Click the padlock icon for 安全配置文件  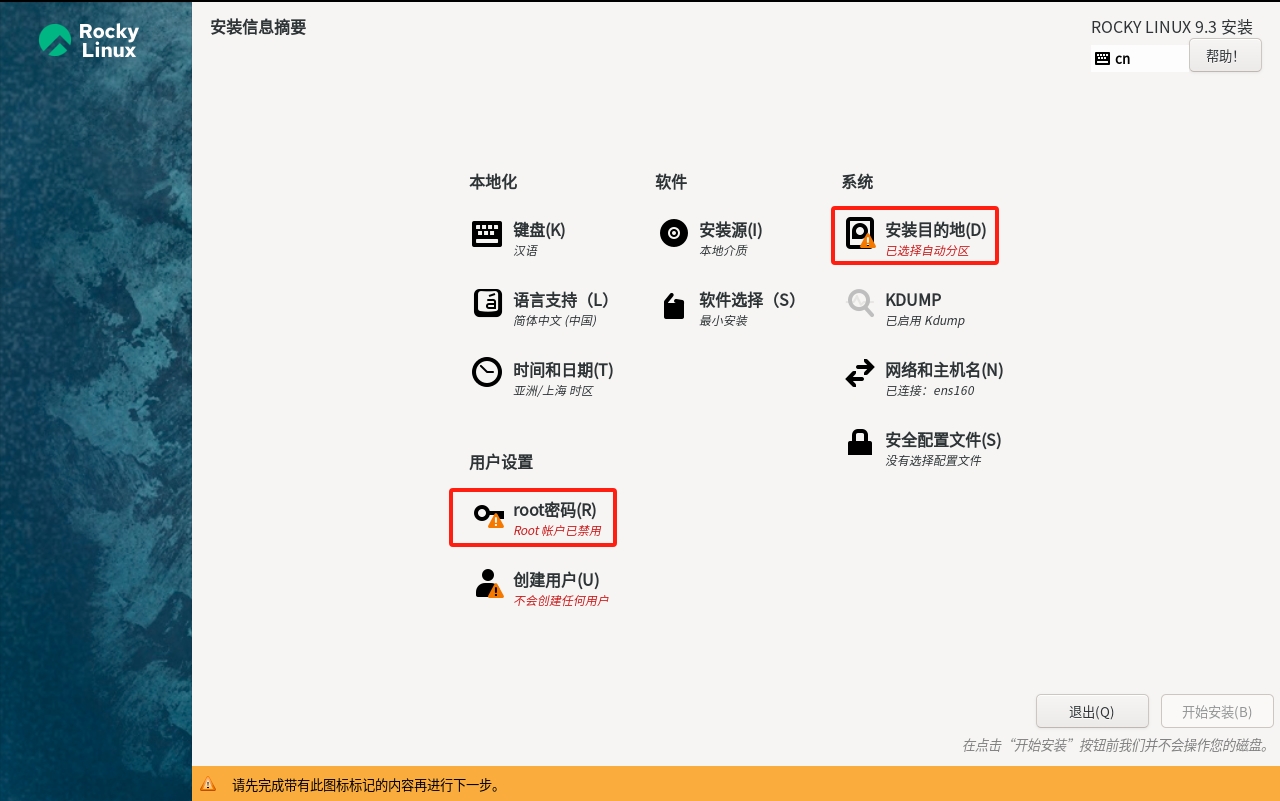tap(860, 442)
